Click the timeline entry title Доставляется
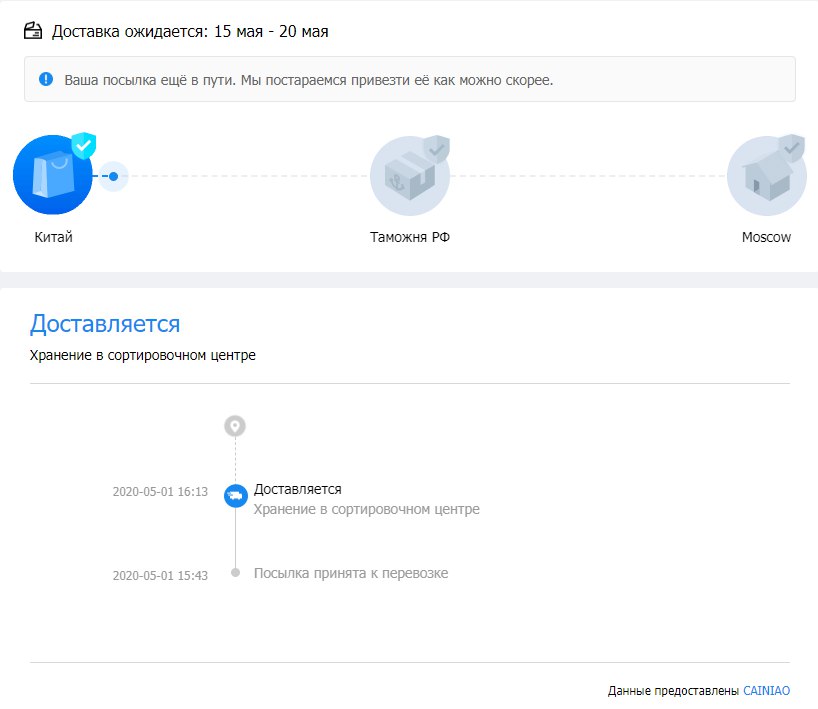The image size is (818, 709). point(297,489)
